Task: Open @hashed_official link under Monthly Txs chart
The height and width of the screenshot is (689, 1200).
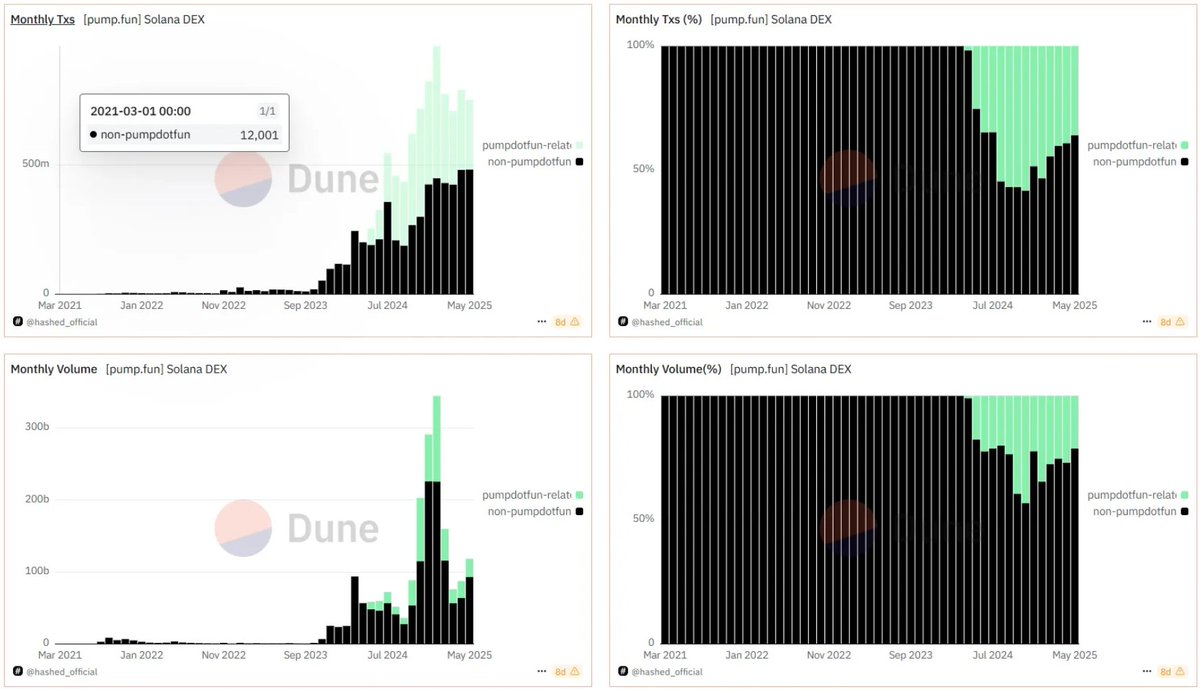Action: point(64,322)
